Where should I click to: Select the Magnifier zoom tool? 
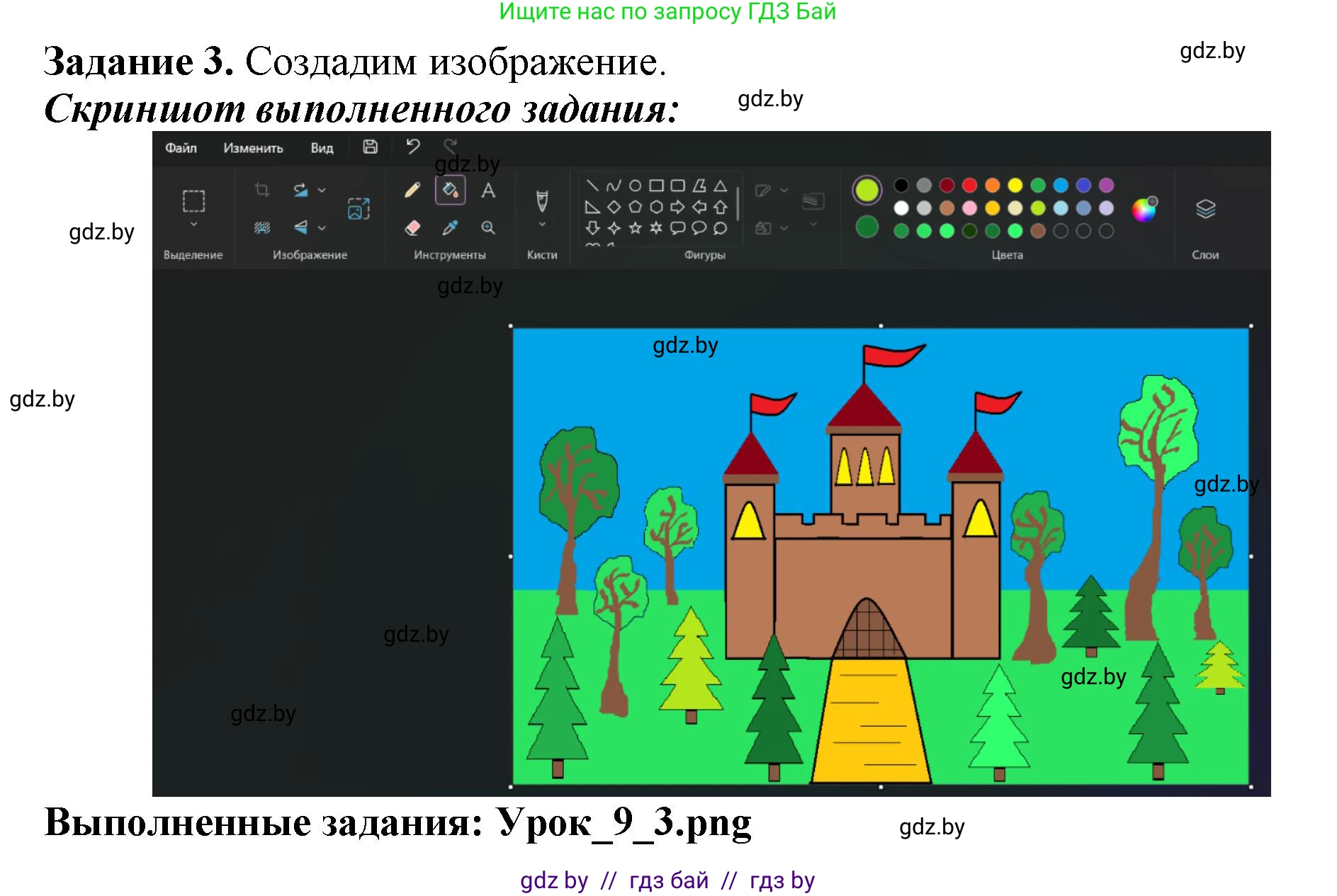[x=488, y=228]
